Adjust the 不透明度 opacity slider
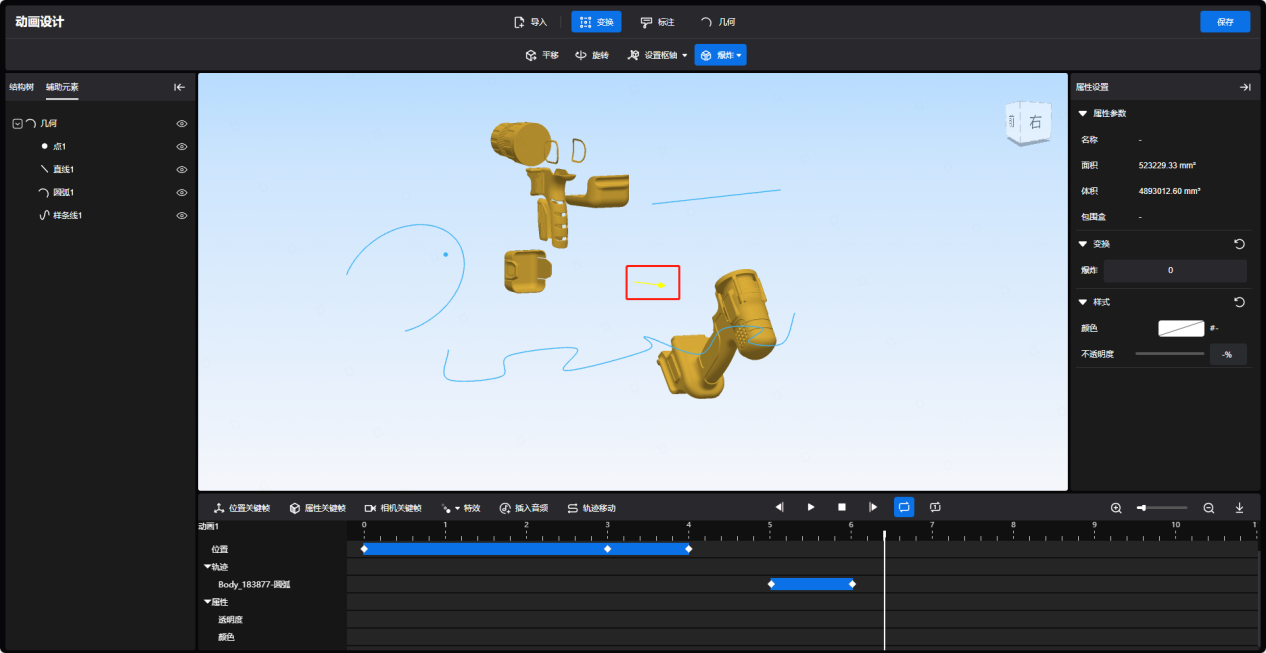The height and width of the screenshot is (653, 1266). pos(1169,354)
